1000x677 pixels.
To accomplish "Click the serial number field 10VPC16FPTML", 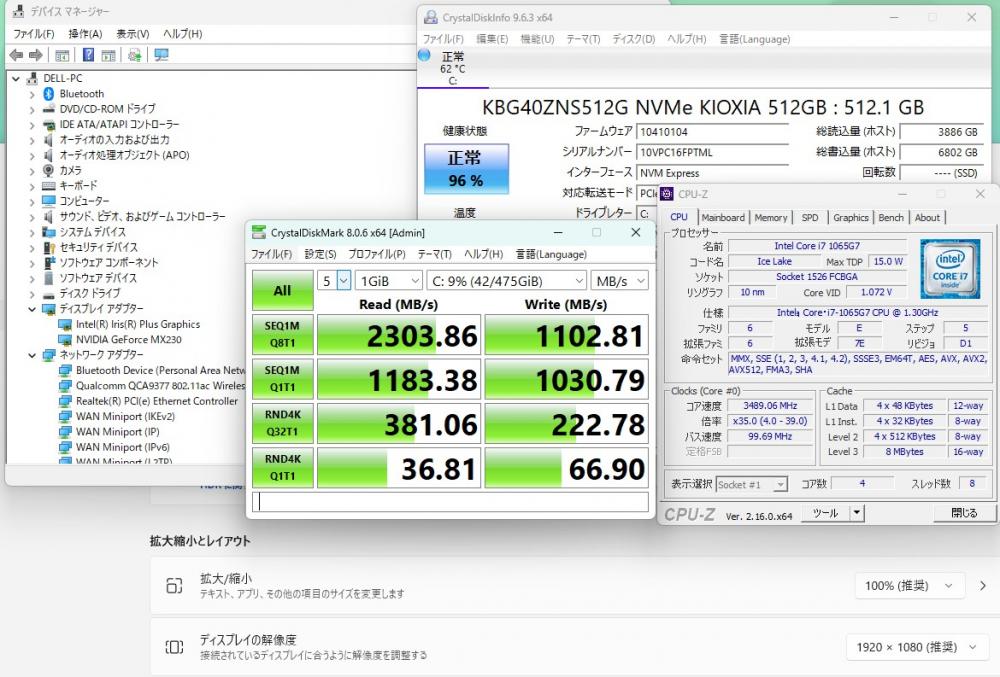I will click(712, 152).
